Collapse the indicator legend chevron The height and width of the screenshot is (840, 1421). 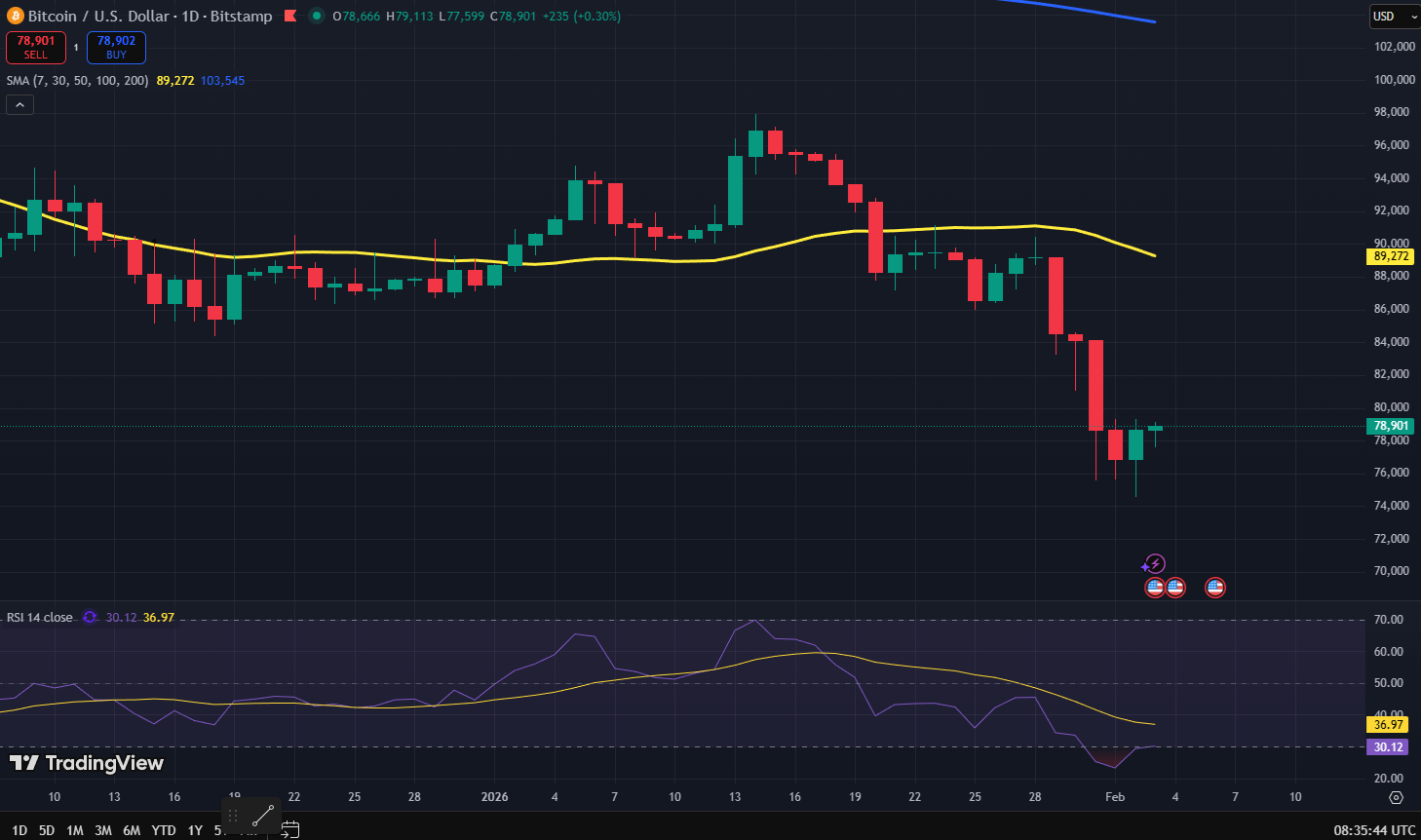tap(19, 104)
